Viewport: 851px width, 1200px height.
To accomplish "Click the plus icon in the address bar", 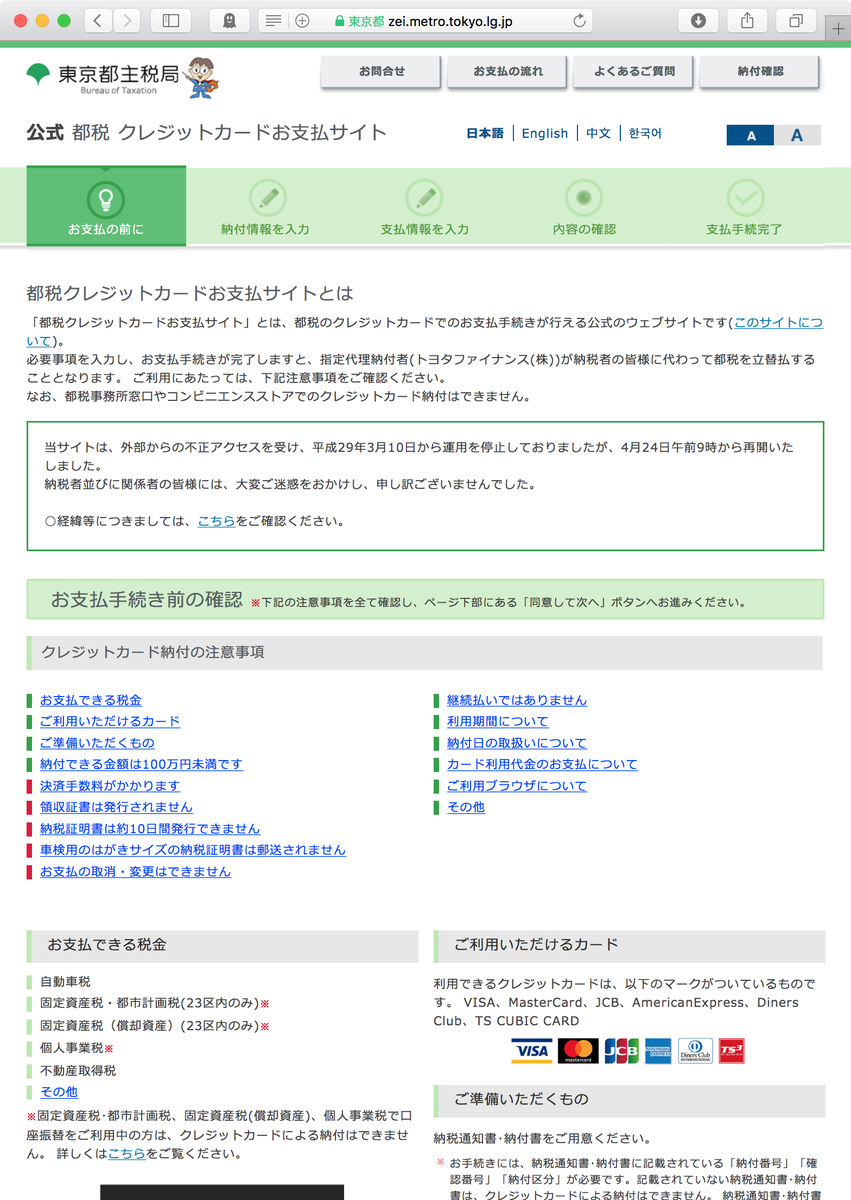I will coord(302,20).
